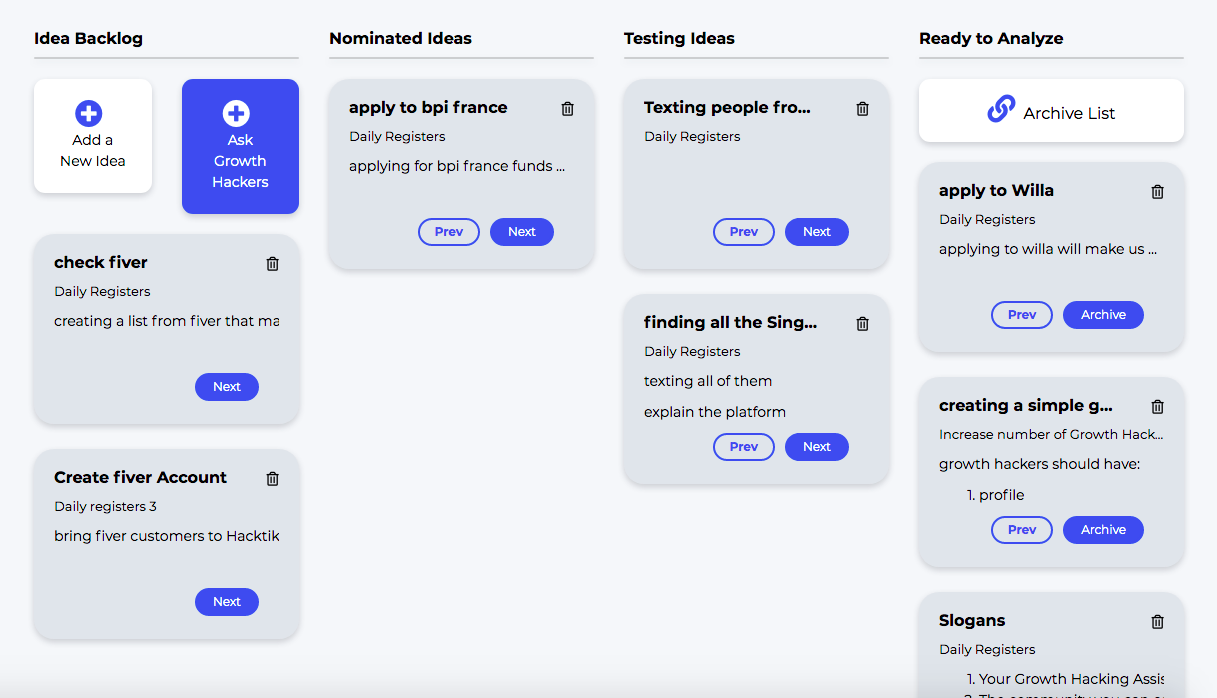
Task: Open the Archive List link
Action: 1051,111
